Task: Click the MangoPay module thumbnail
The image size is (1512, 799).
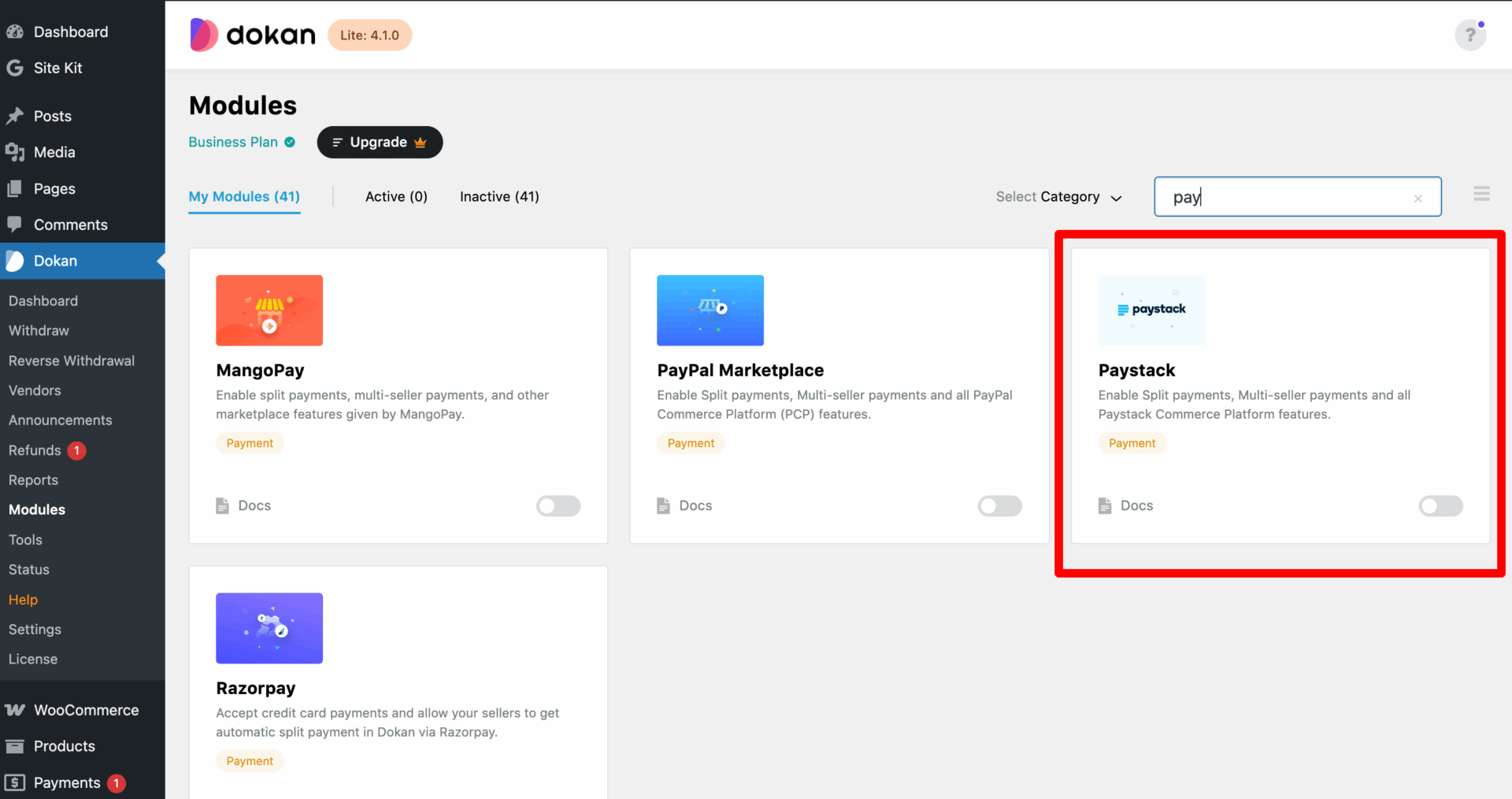Action: (x=269, y=310)
